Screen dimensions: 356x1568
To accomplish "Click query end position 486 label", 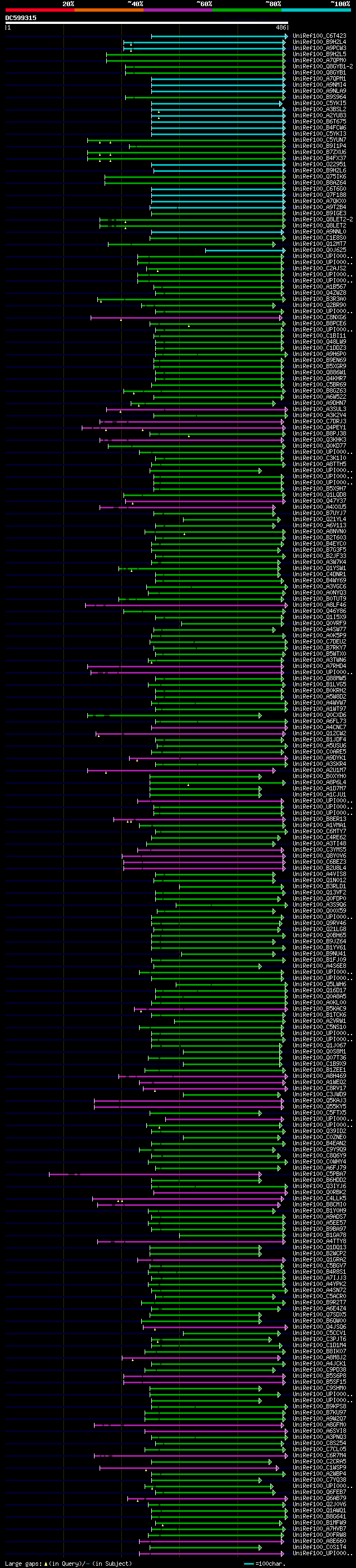I will 281,27.
